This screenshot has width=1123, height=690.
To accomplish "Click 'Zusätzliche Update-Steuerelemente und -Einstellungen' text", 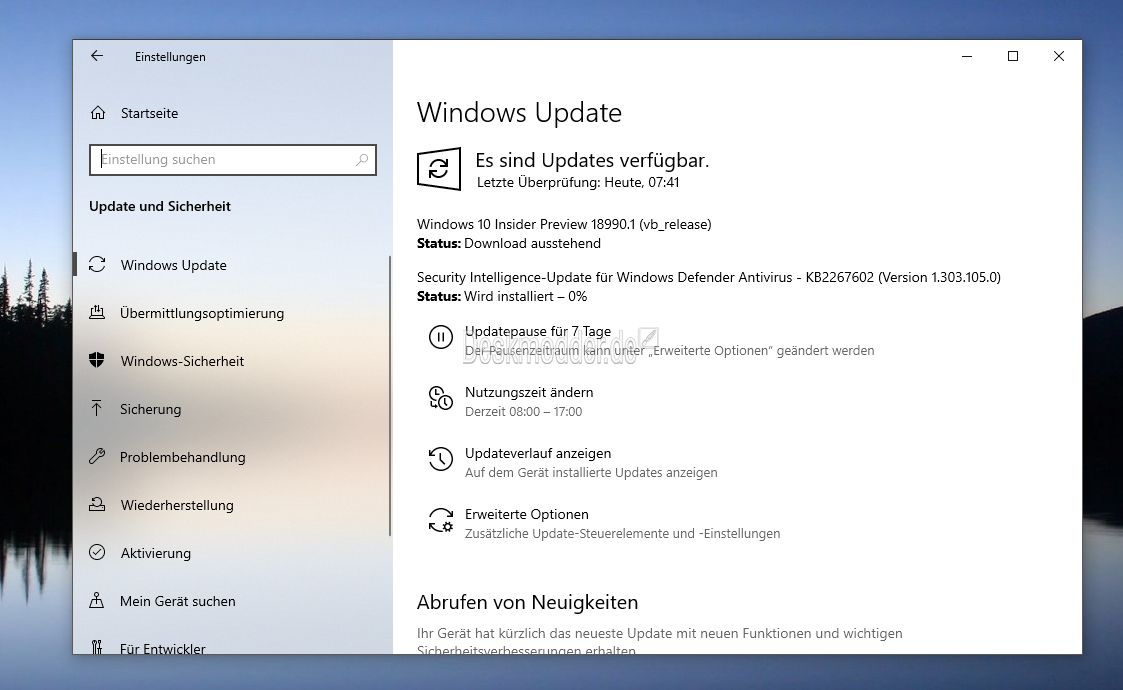I will (x=622, y=533).
